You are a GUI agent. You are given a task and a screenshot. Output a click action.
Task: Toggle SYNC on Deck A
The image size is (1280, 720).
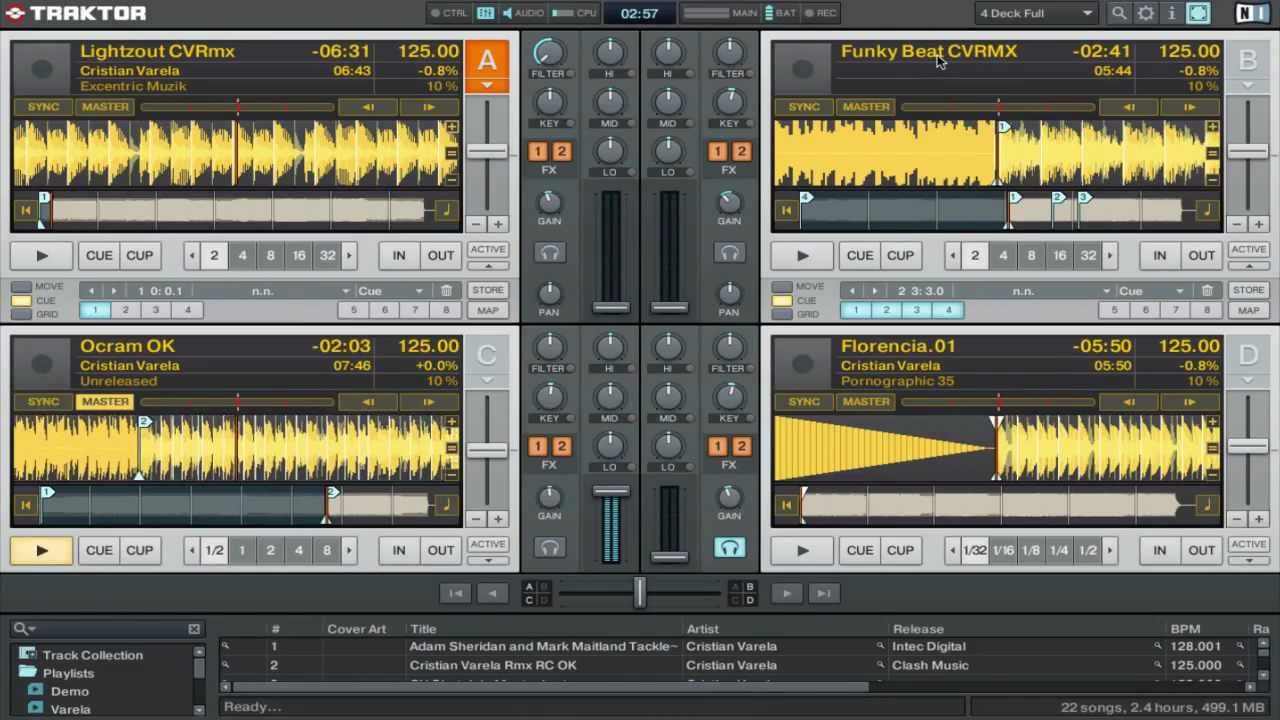coord(43,107)
